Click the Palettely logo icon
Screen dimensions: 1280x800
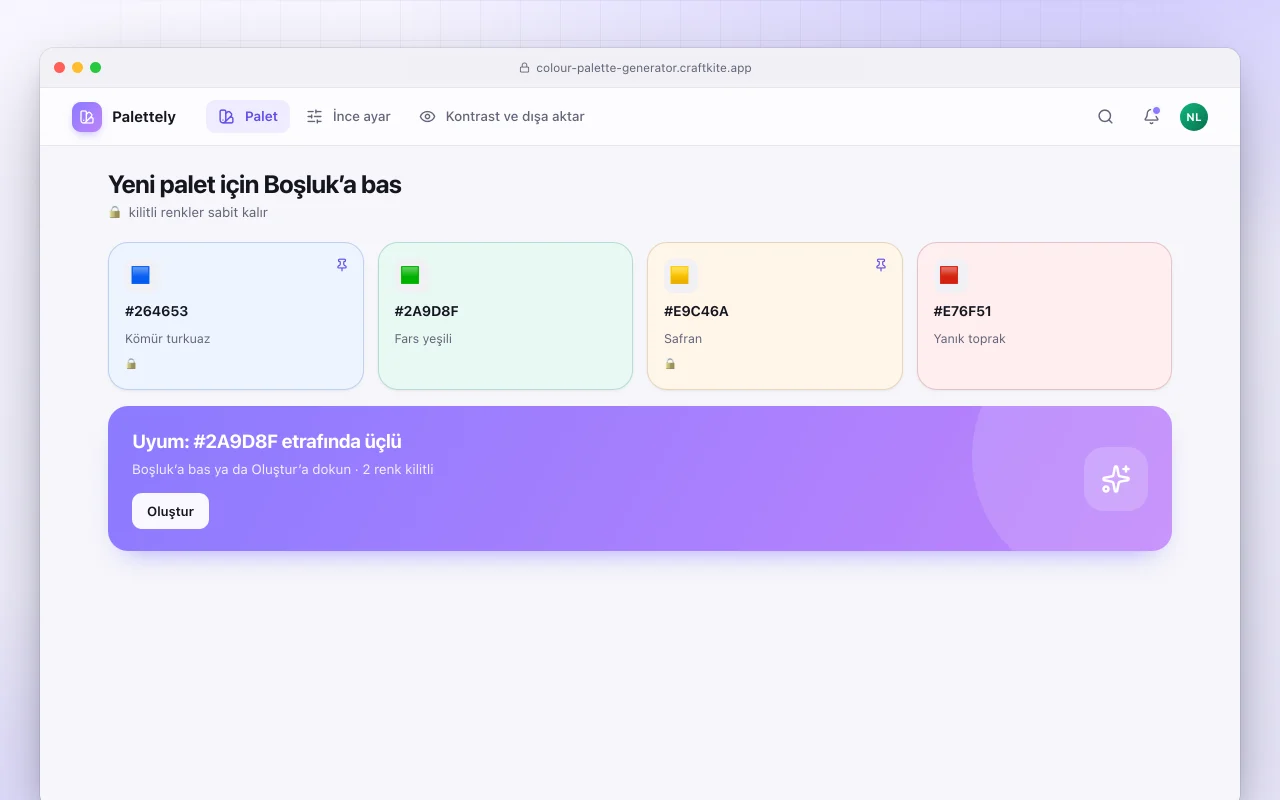point(87,117)
